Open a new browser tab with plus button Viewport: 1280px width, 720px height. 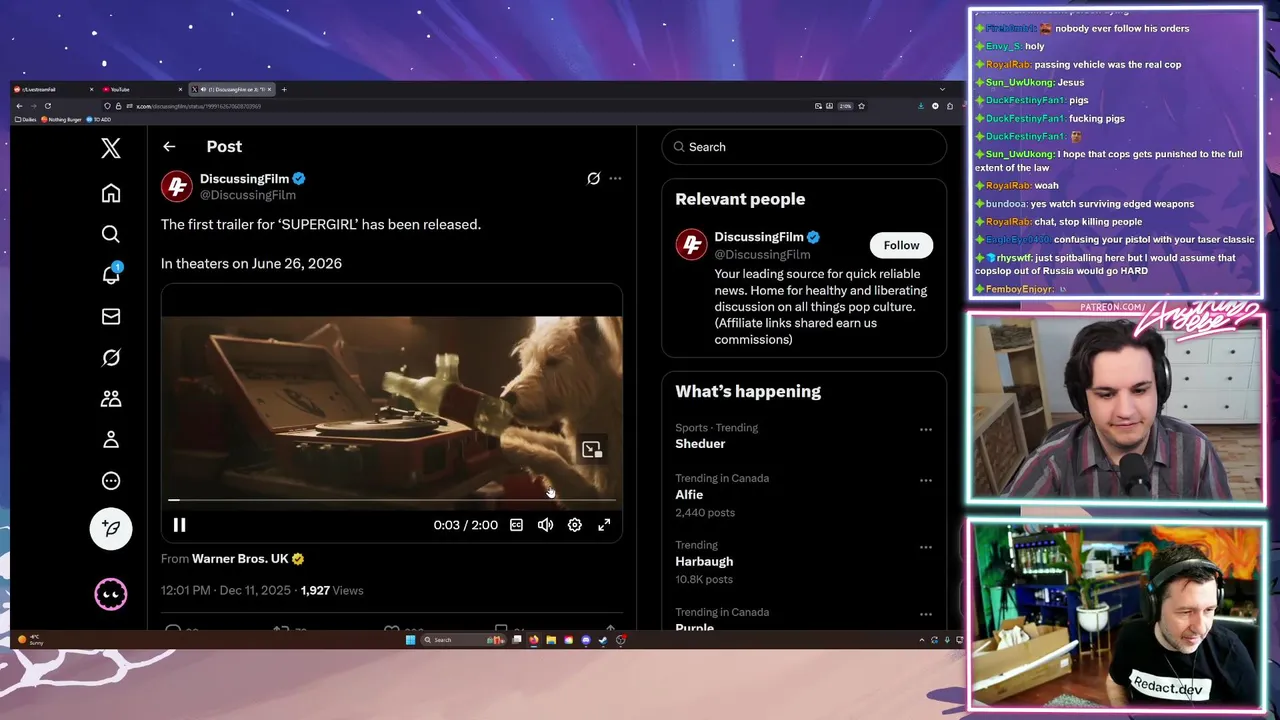[x=284, y=89]
